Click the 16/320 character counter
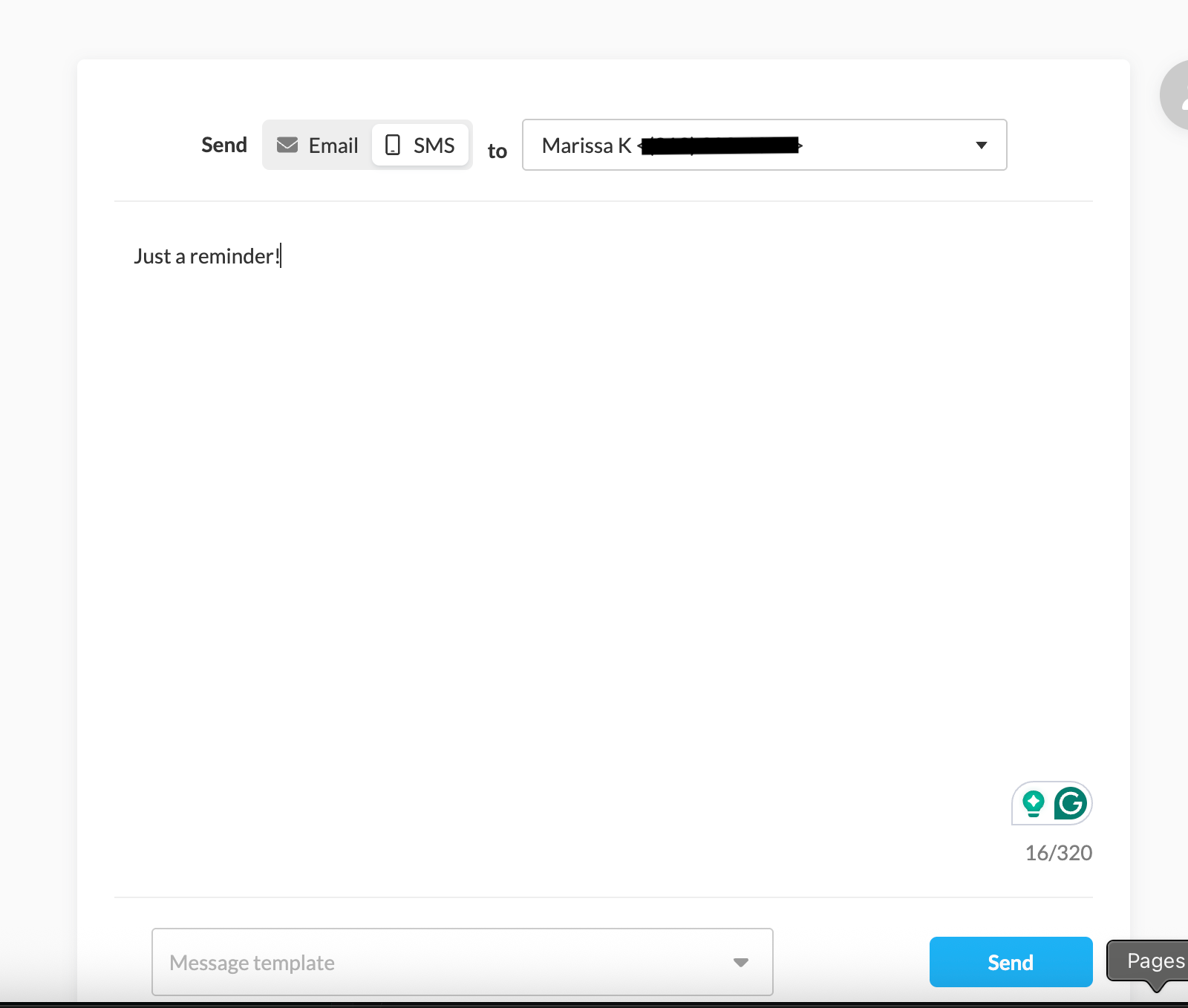 [1058, 853]
